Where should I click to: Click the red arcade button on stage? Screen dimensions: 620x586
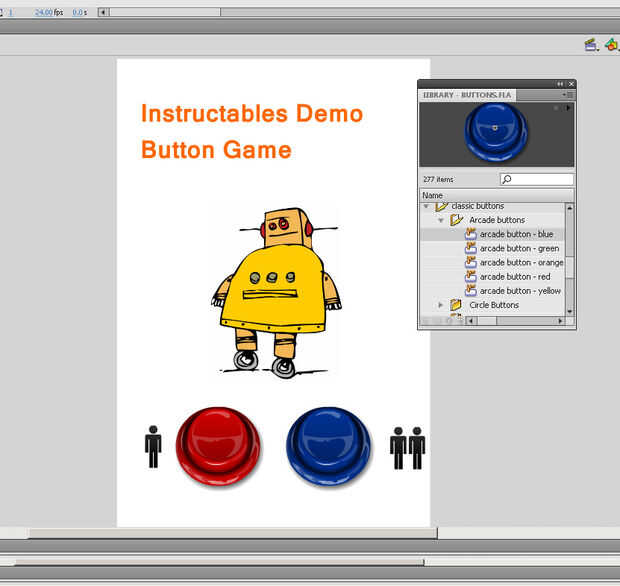pyautogui.click(x=218, y=447)
